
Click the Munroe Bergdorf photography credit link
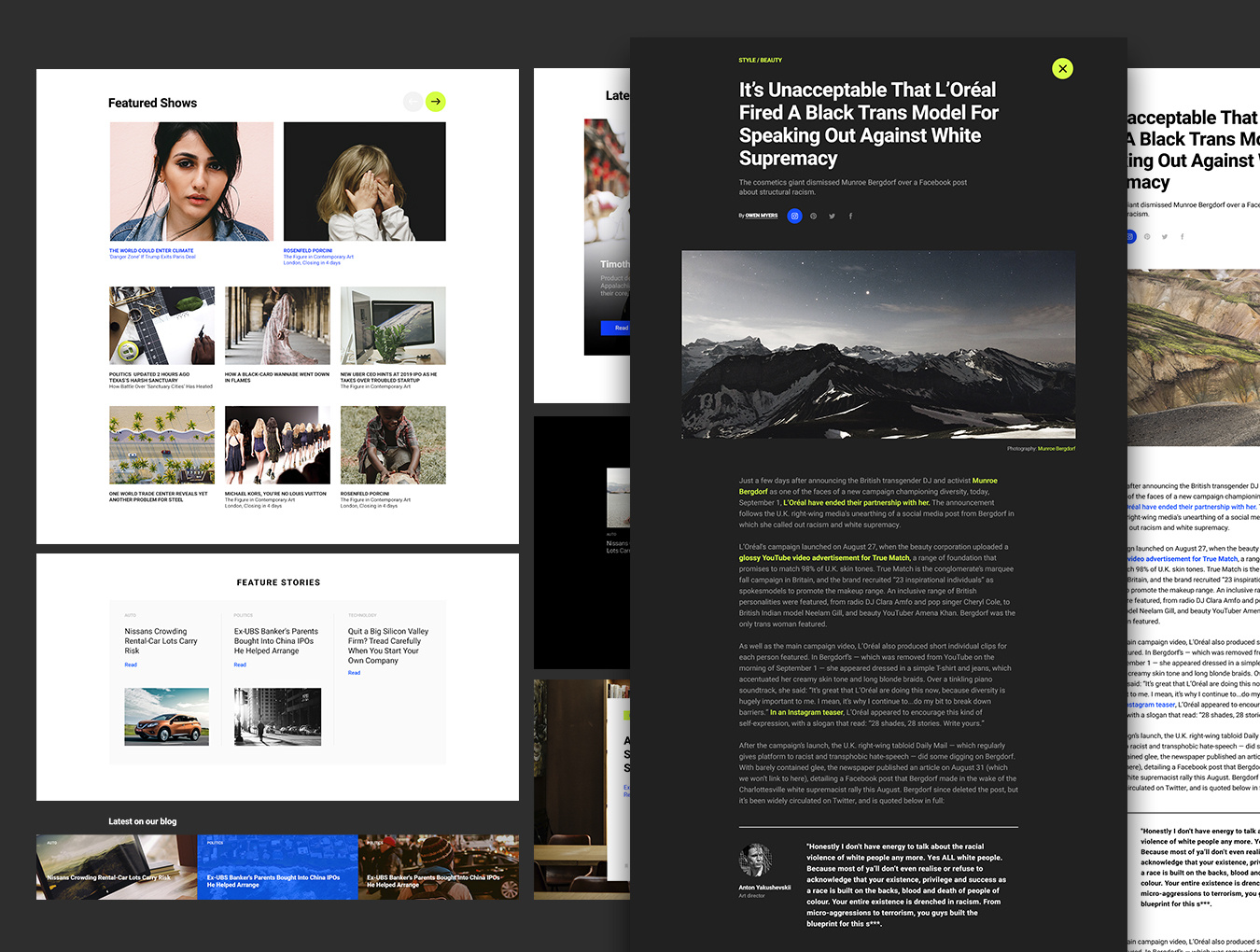click(1056, 448)
